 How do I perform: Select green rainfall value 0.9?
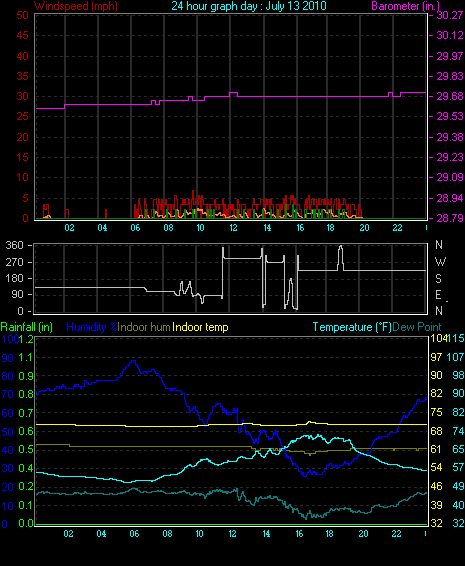pos(26,376)
